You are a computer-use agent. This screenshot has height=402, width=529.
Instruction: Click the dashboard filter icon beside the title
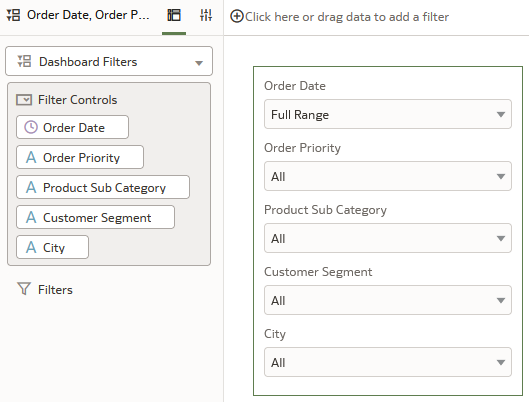[x=13, y=15]
